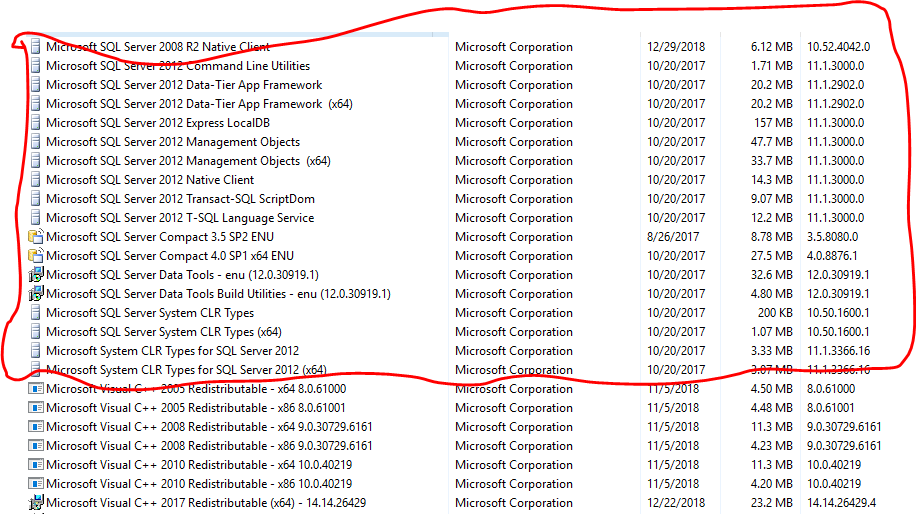Click icon of SQL Server 2008 R2 Native Client

[36, 47]
